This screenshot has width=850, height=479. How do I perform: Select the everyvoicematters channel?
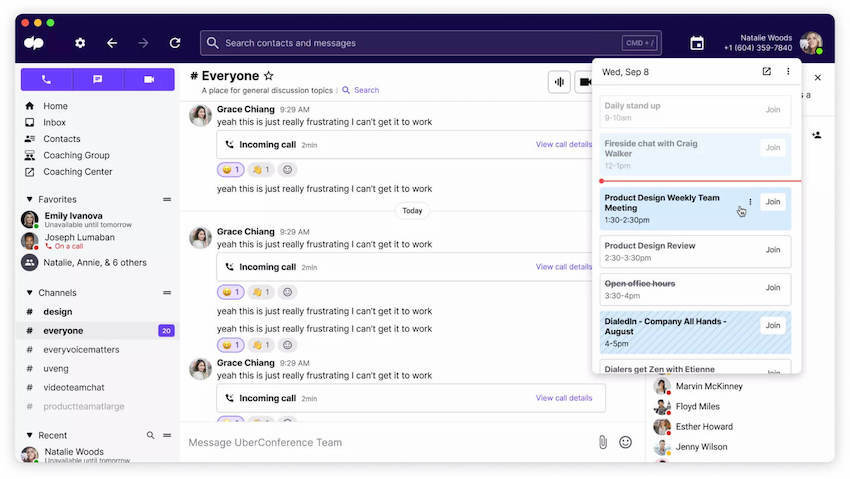click(98, 349)
